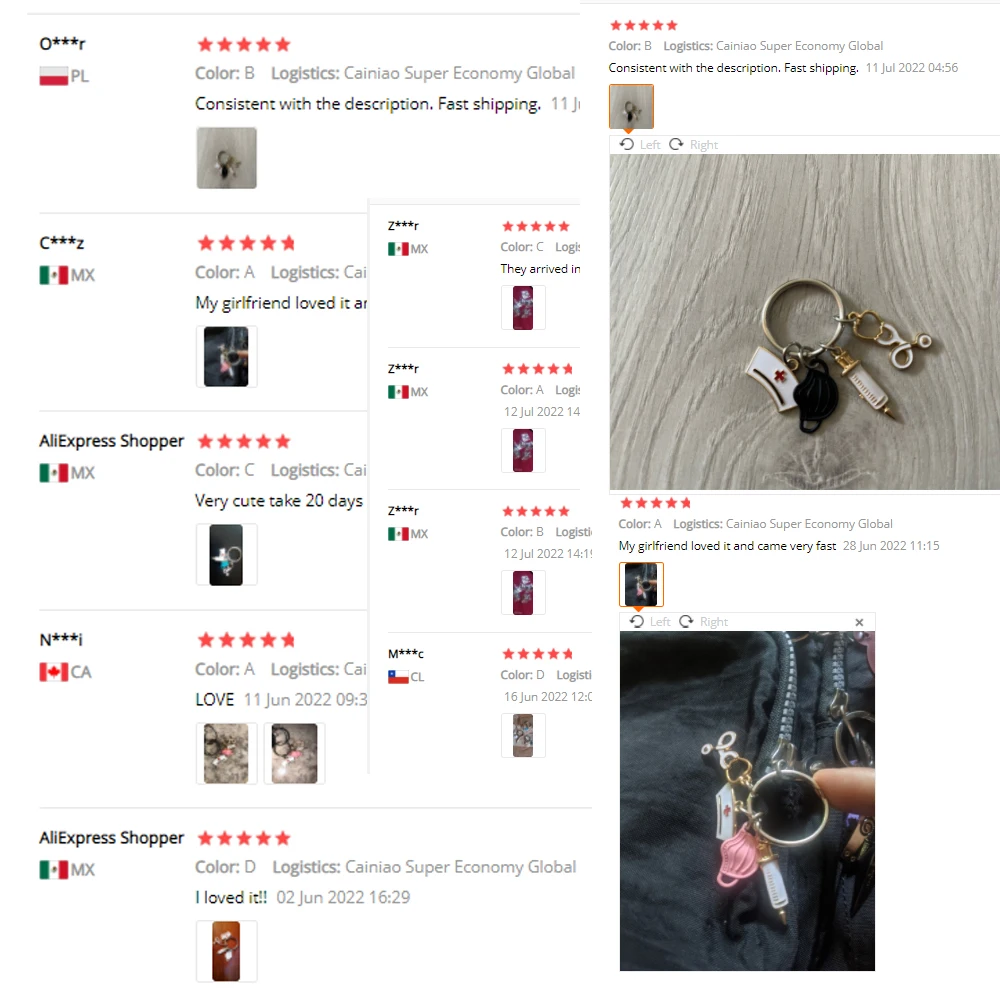Rotate the pink mask keychain photo right

click(x=703, y=622)
